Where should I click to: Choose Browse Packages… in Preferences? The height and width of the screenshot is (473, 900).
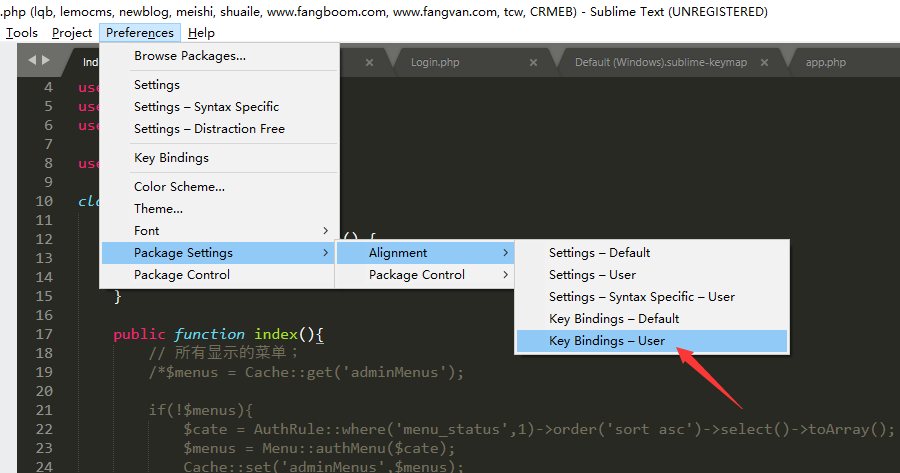[x=220, y=56]
